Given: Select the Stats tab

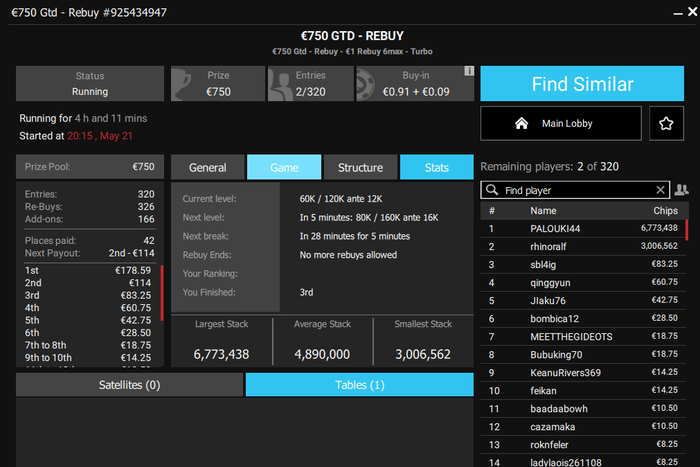Looking at the screenshot, I should coord(437,167).
